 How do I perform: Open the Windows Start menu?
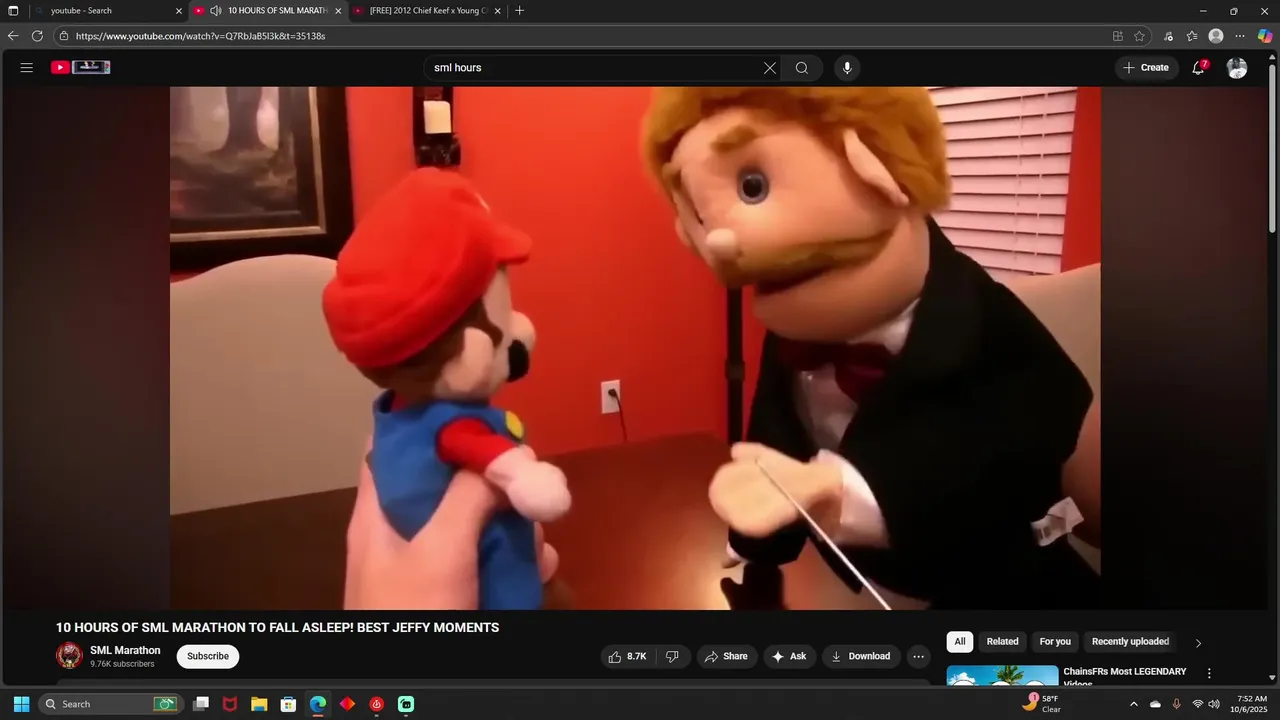coord(21,704)
